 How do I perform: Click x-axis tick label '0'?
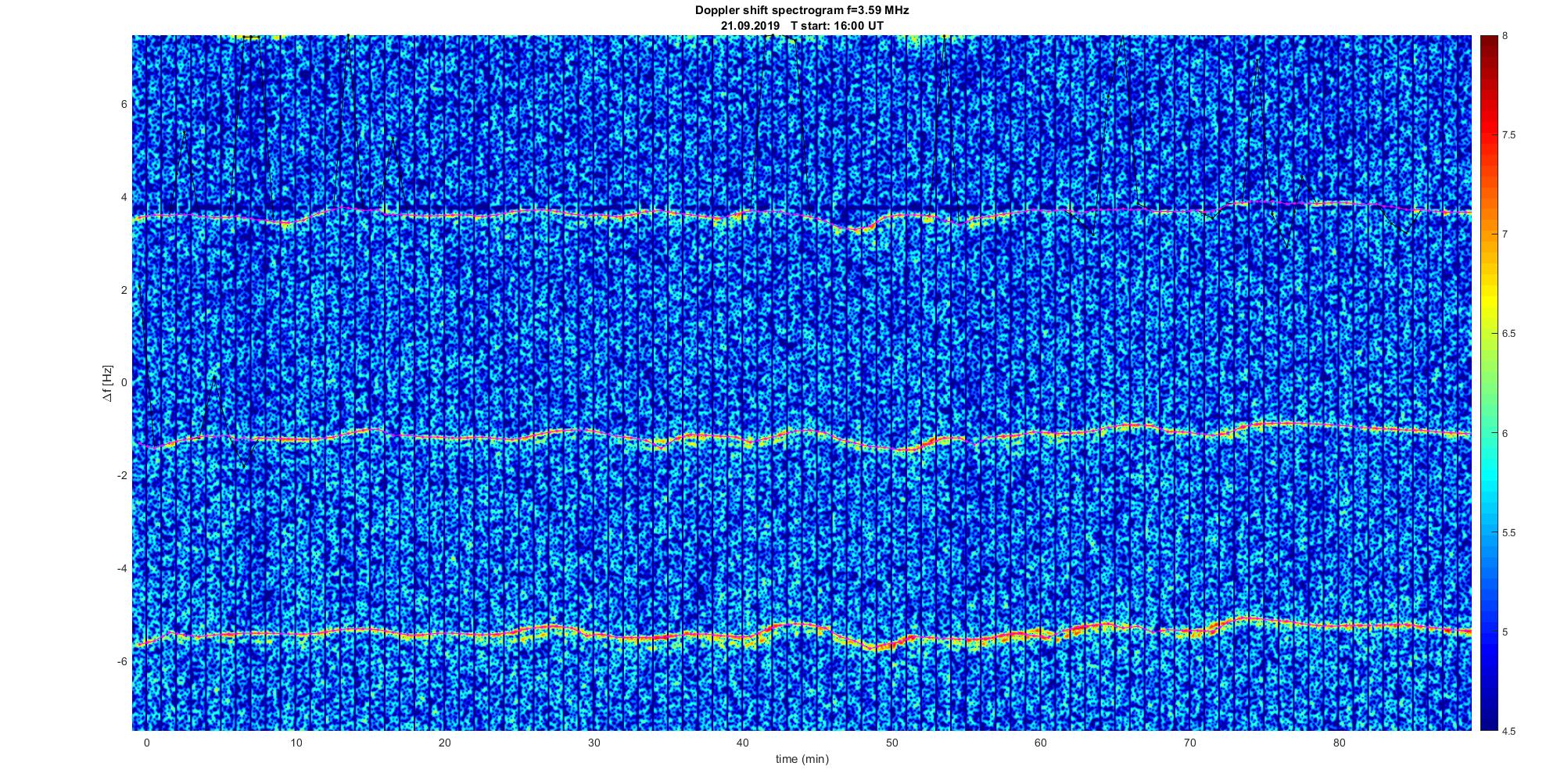[146, 743]
